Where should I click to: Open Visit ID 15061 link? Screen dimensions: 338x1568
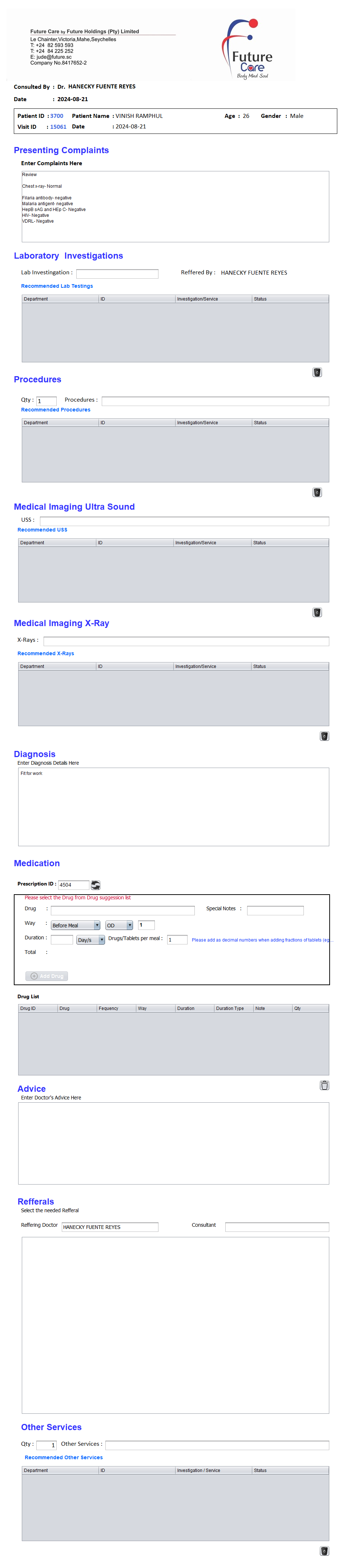pyautogui.click(x=59, y=127)
